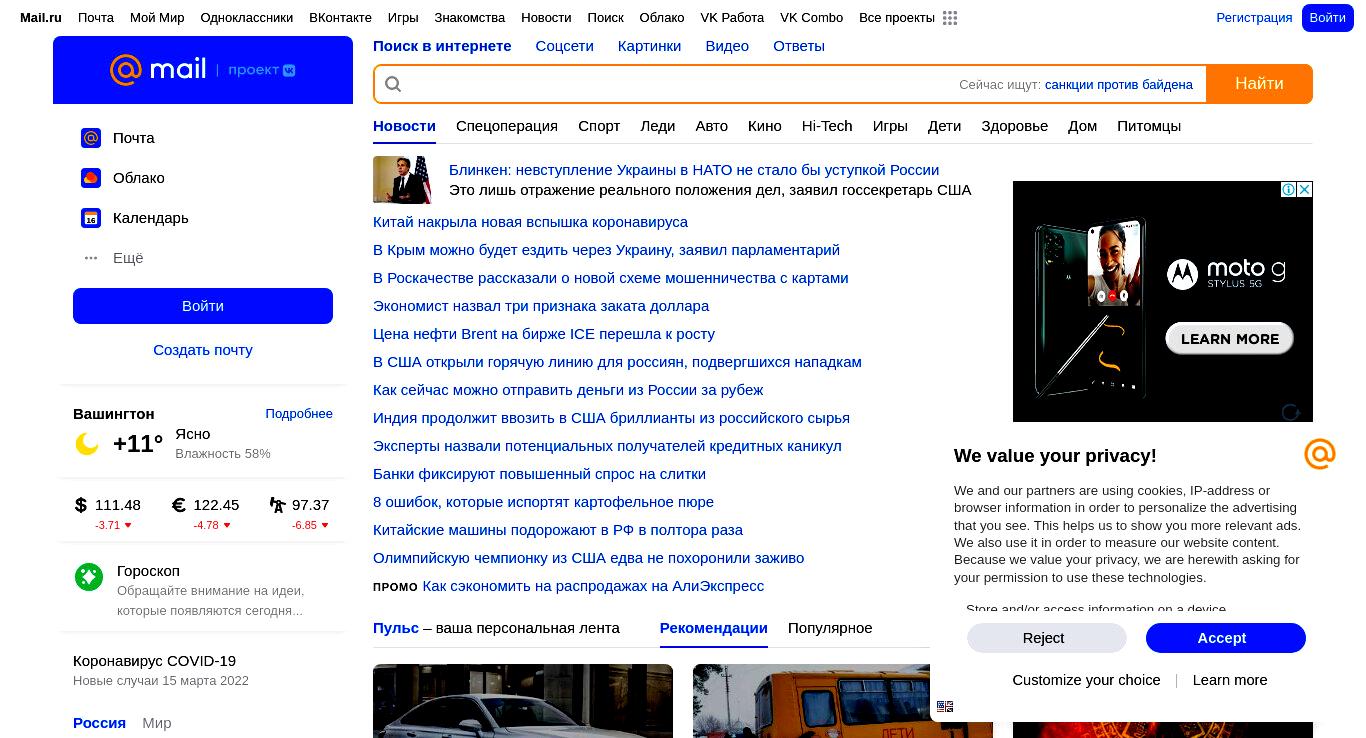1366x738 pixels.
Task: Click Learn more in privacy popup
Action: pos(1230,680)
